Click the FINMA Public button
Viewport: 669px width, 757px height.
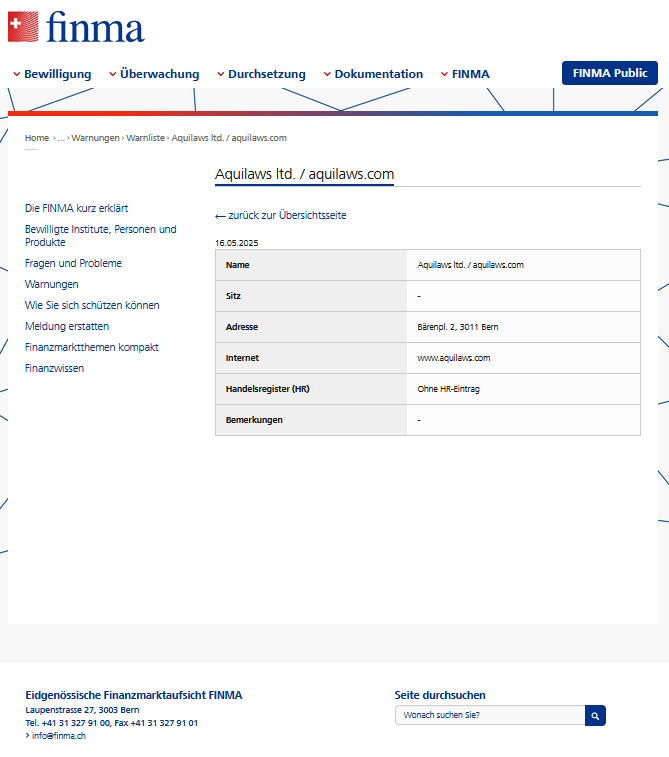[610, 73]
